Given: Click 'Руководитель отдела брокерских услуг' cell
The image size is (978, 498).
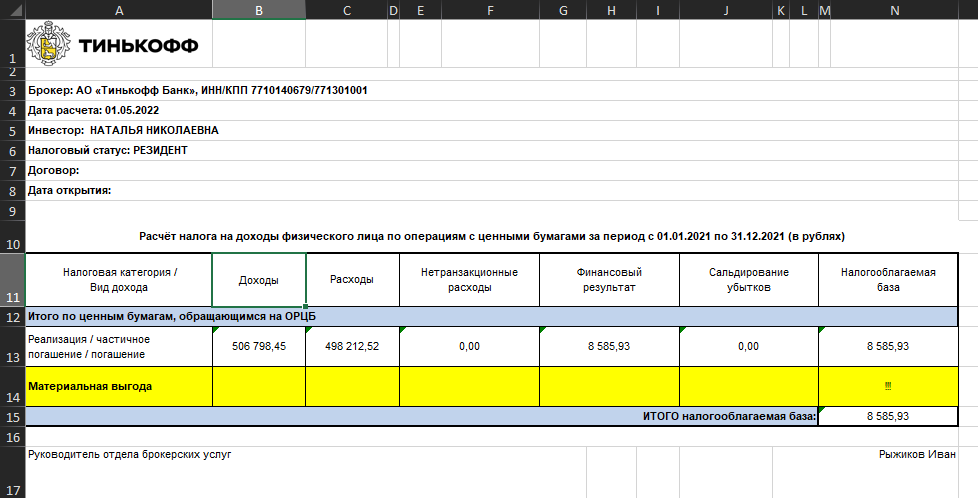Looking at the screenshot, I should (130, 454).
